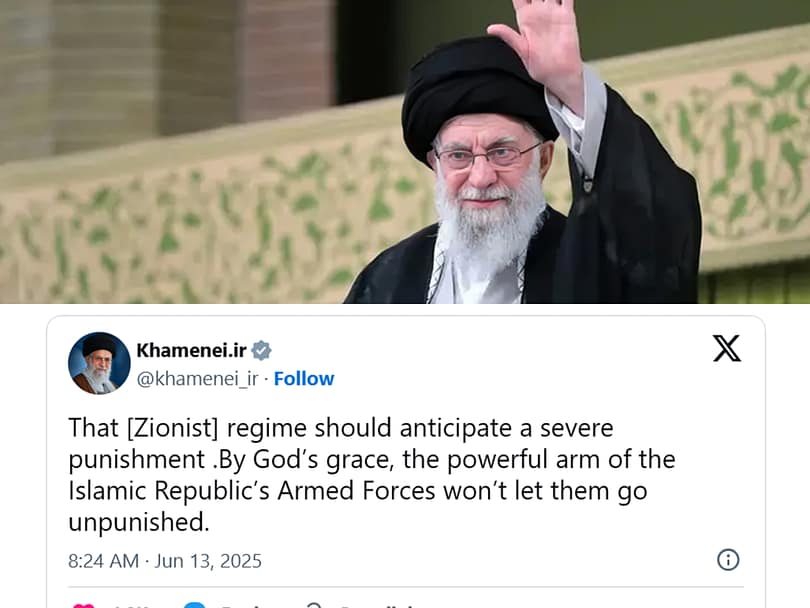810x608 pixels.
Task: Click the tweet text about severe punishment
Action: (372, 475)
